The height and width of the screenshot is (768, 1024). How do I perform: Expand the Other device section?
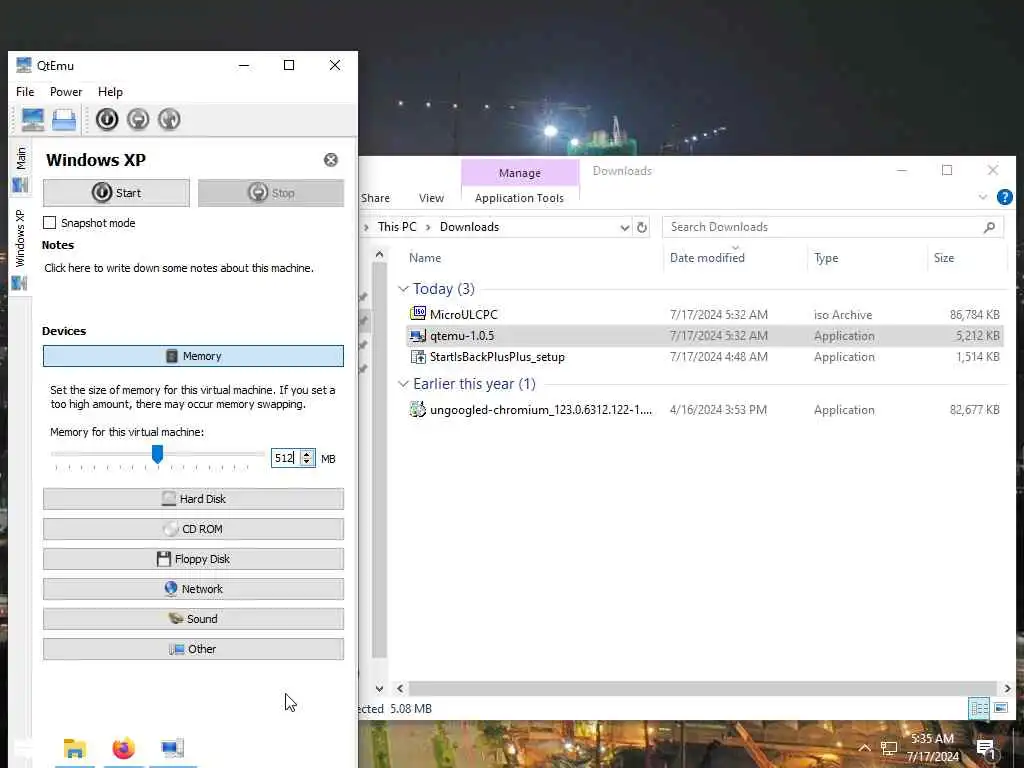click(193, 649)
